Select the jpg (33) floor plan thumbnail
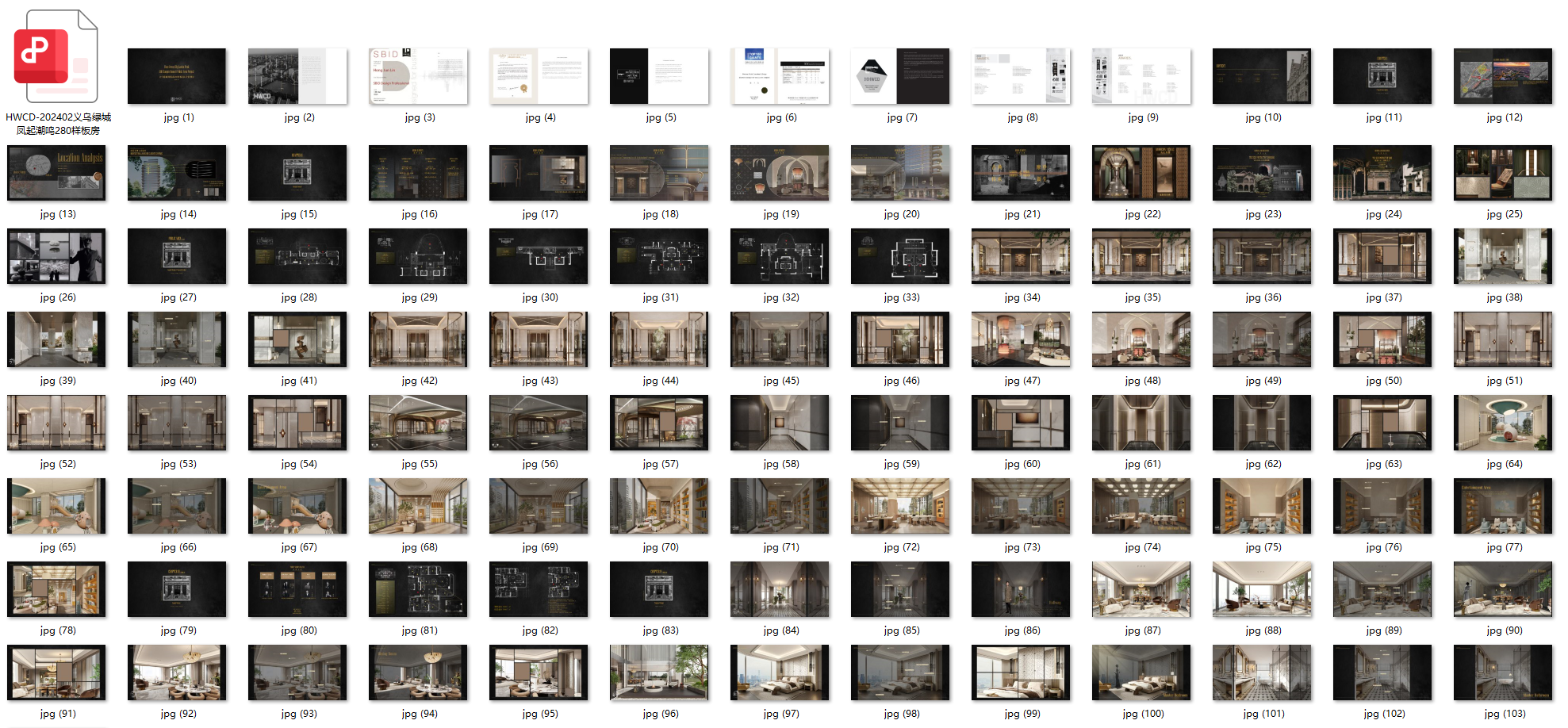The image size is (1568, 728). coord(900,256)
